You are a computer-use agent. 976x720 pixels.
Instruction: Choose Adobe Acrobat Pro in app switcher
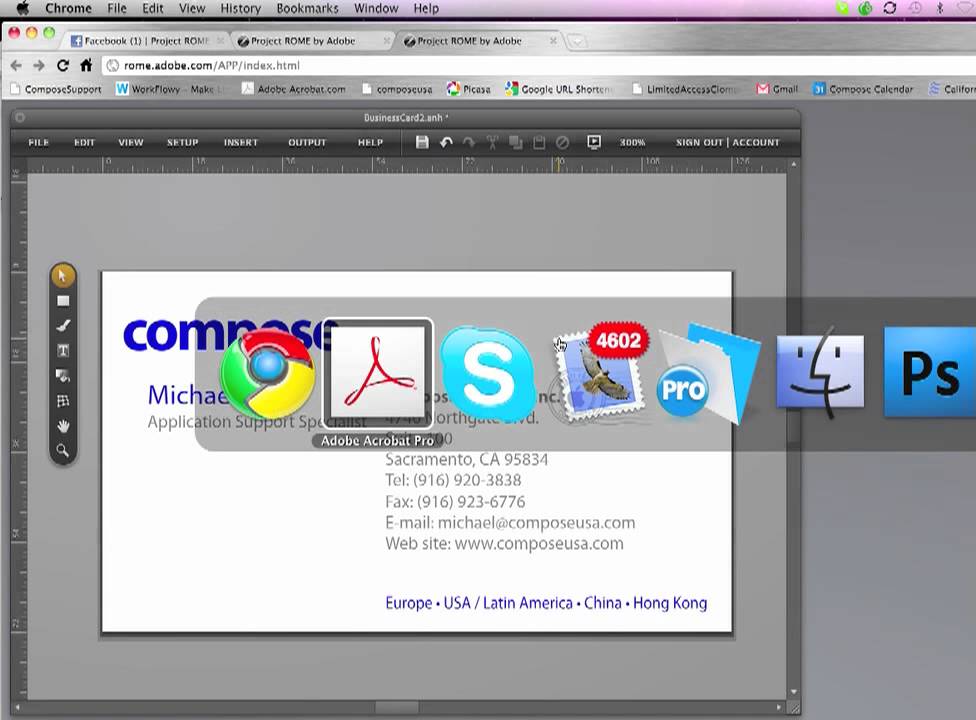click(x=377, y=373)
